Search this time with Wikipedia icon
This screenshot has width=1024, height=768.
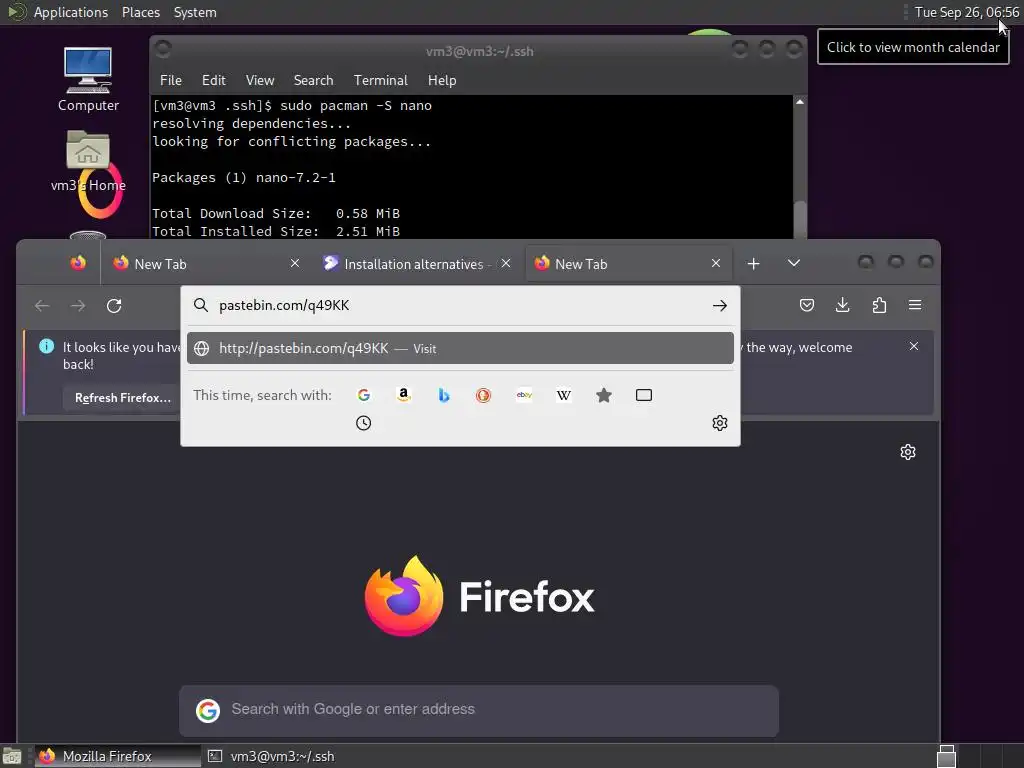564,395
